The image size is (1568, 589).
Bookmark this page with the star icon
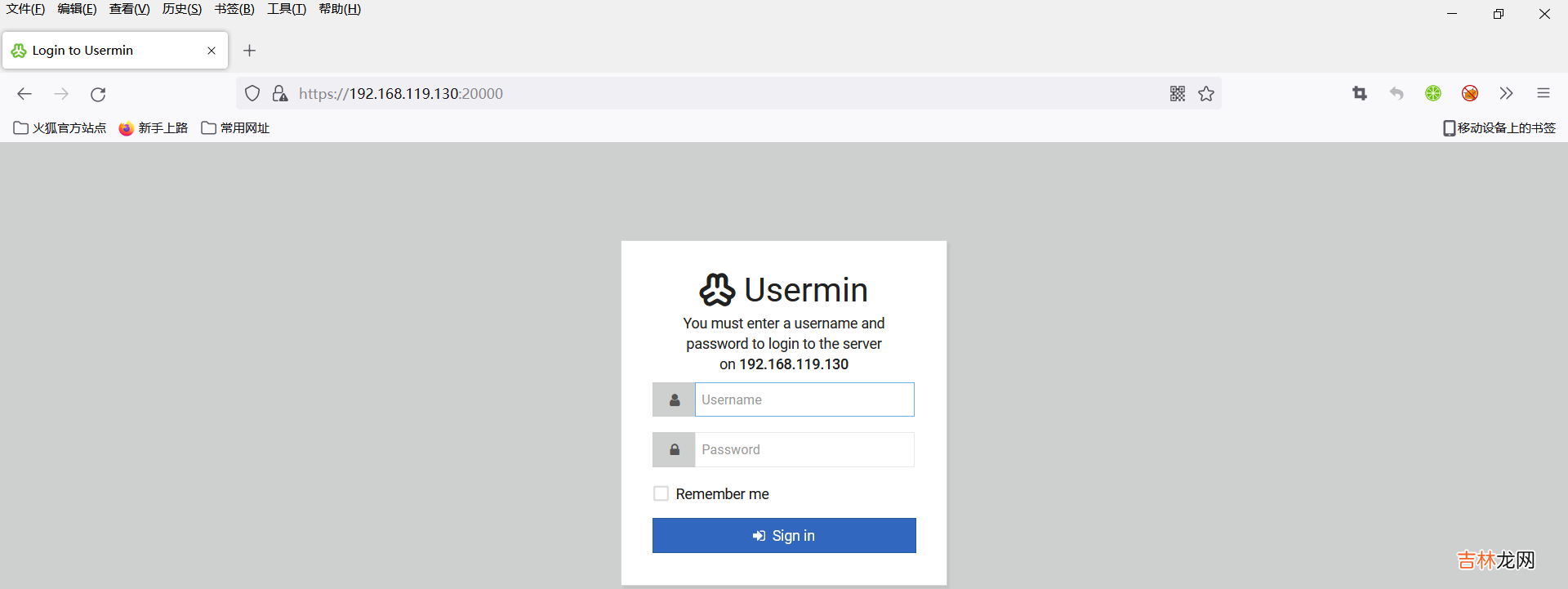click(x=1206, y=94)
